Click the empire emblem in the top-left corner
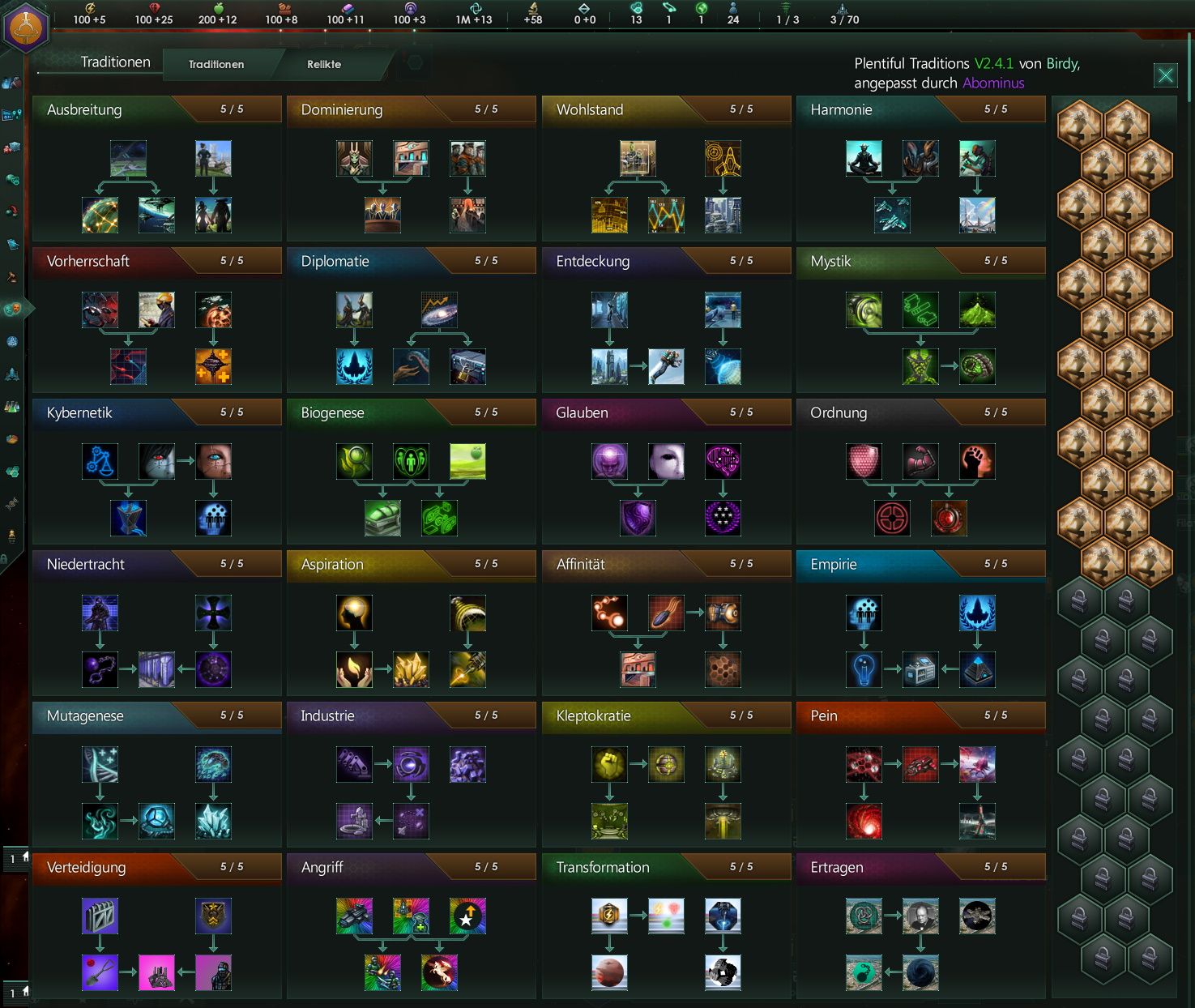Screen dimensions: 1195x1008 tap(27, 24)
